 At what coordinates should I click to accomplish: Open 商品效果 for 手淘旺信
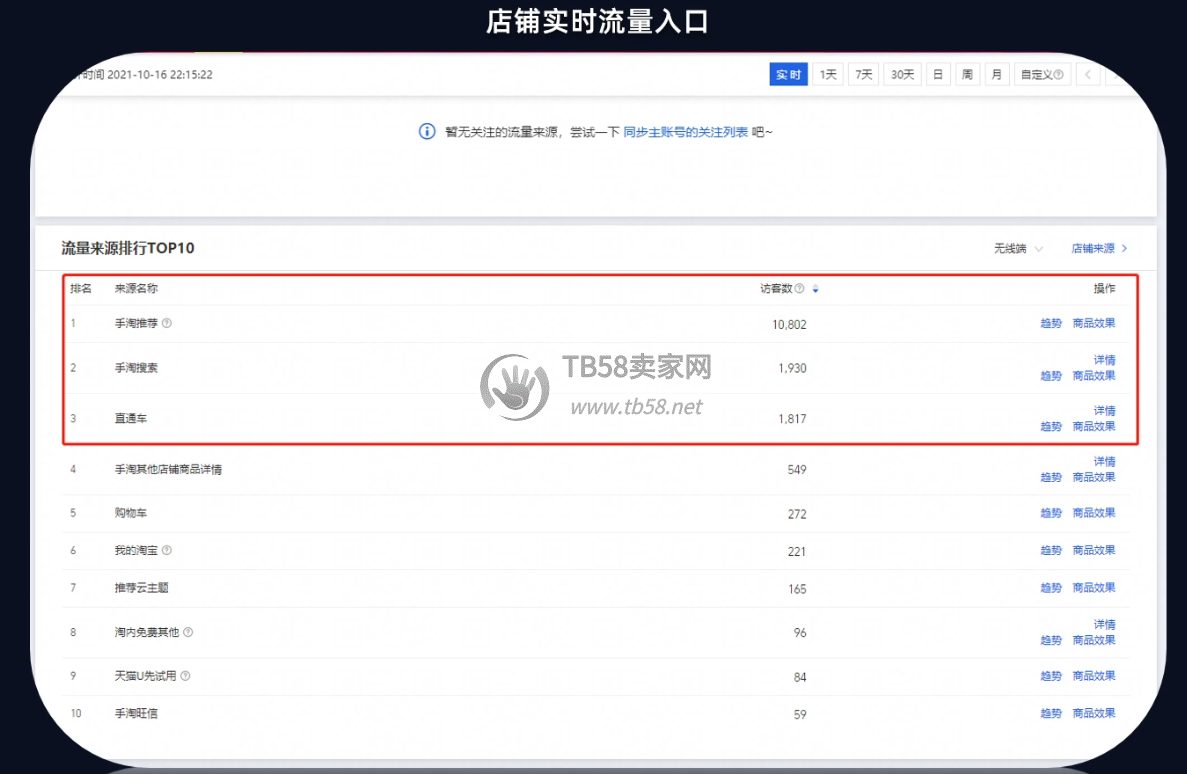pos(1094,713)
